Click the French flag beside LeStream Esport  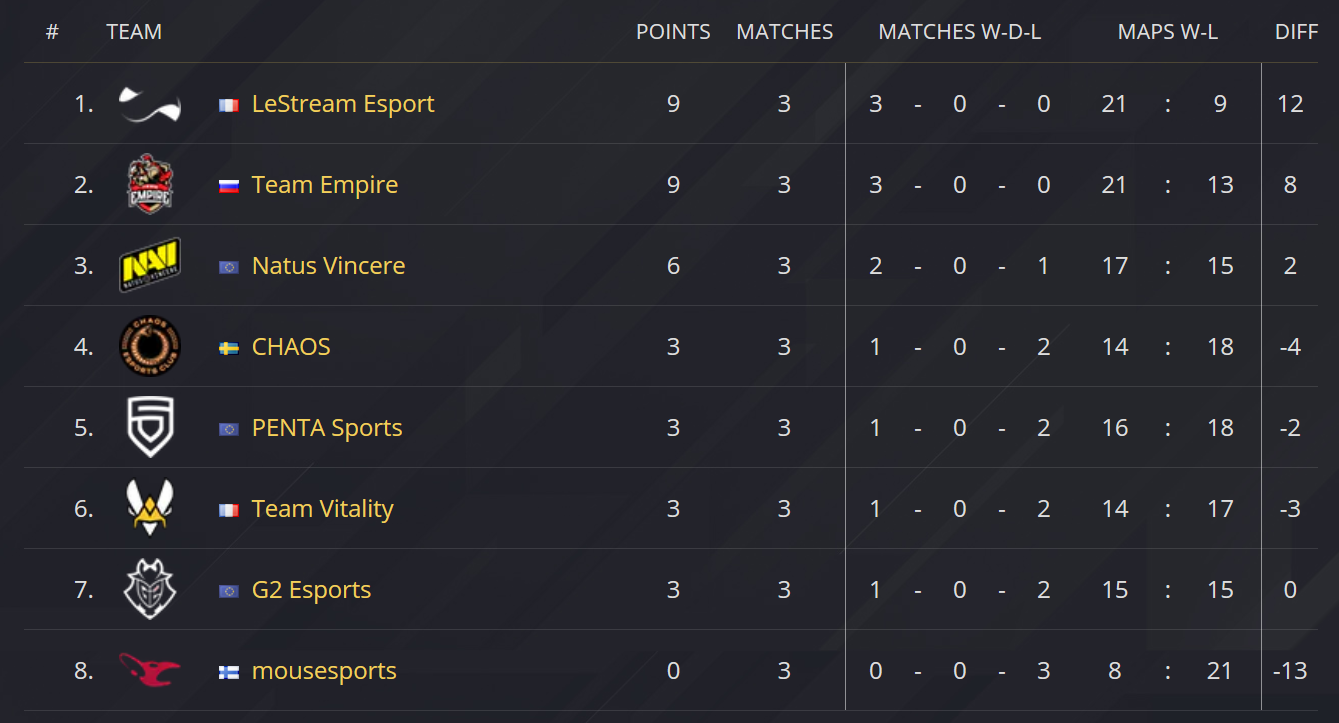tap(229, 105)
